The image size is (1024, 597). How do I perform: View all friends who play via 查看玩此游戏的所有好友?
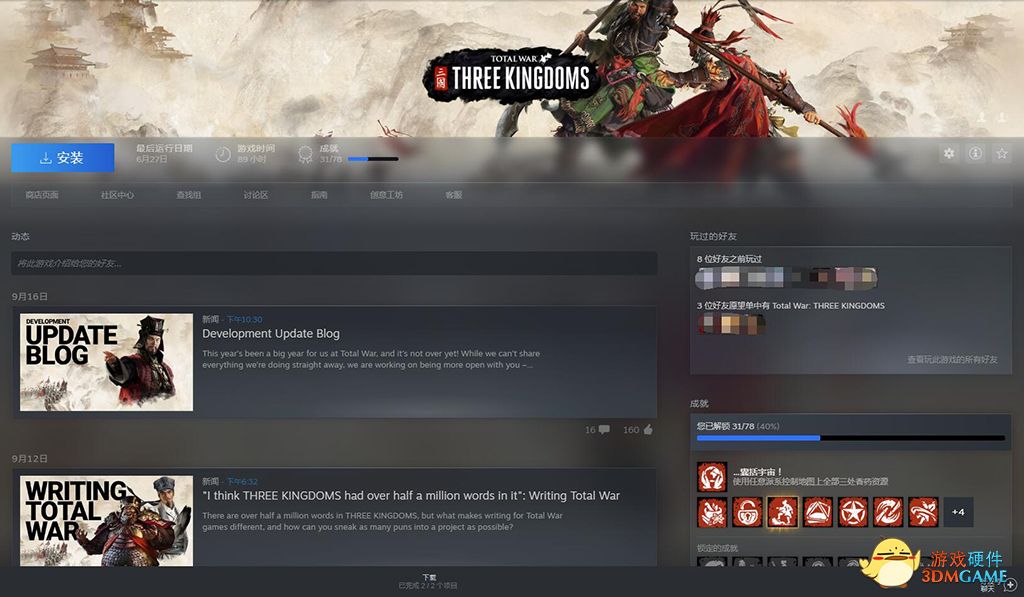pyautogui.click(x=952, y=359)
